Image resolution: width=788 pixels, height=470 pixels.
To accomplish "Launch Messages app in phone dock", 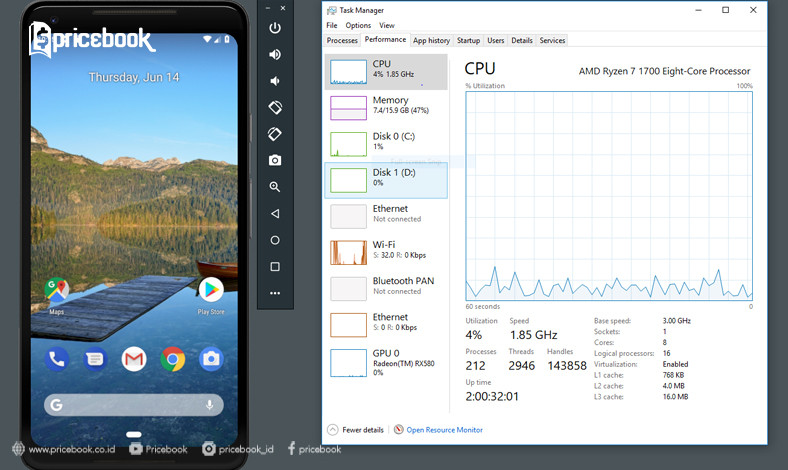I will point(95,359).
